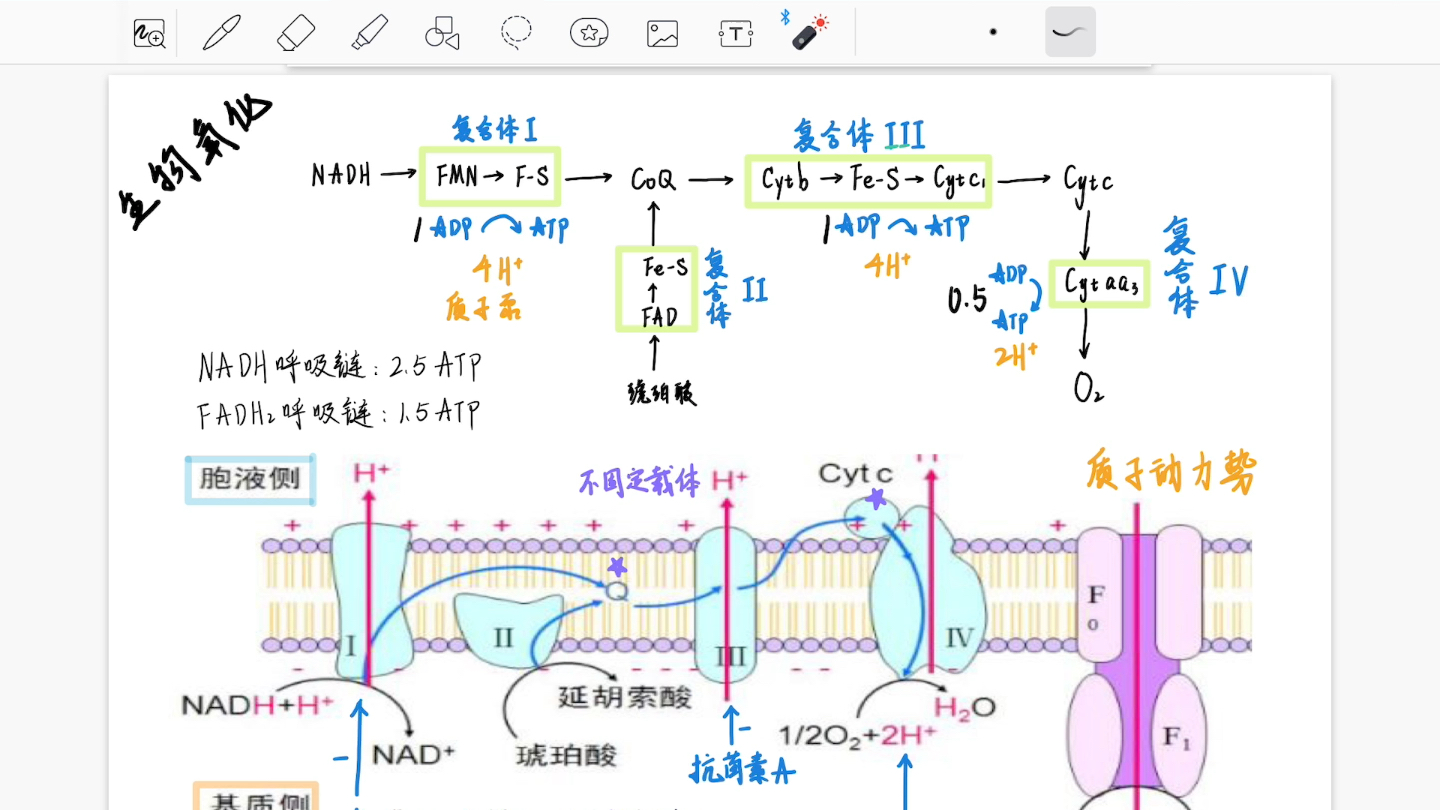Screen dimensions: 1440x810
Task: Click the 复合体 I heading
Action: (495, 129)
